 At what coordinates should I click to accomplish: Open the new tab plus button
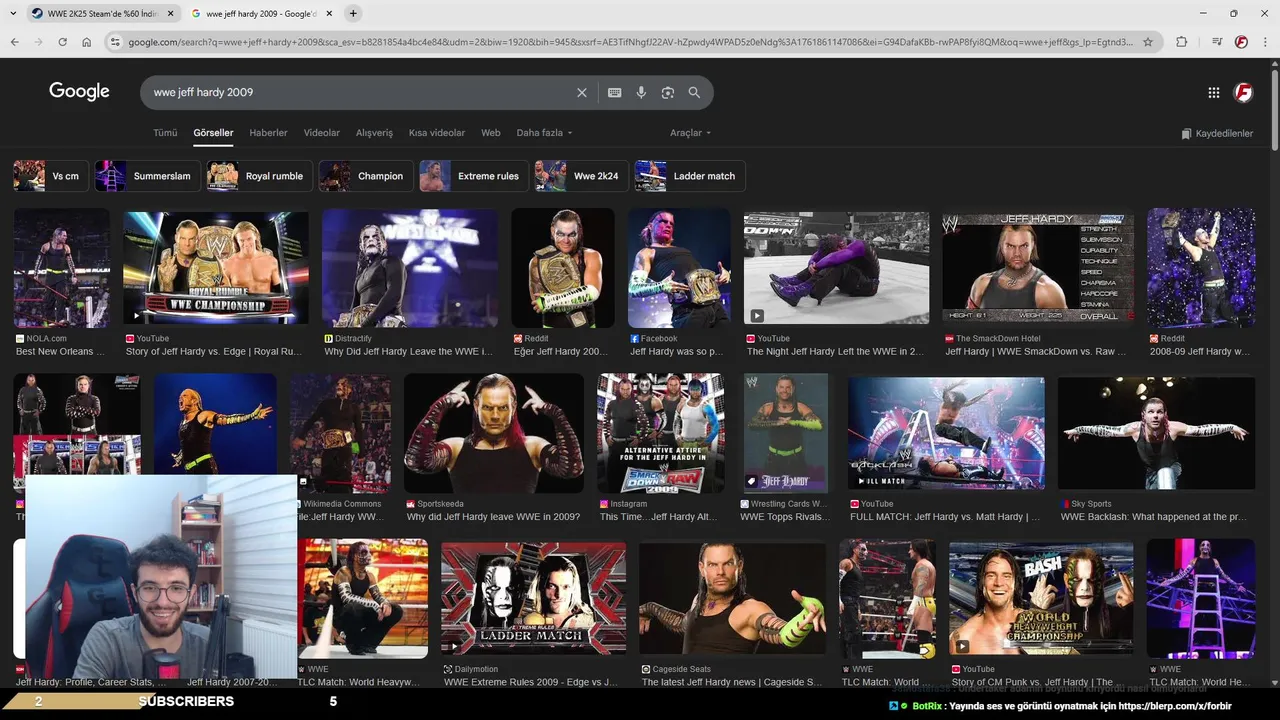pyautogui.click(x=353, y=13)
